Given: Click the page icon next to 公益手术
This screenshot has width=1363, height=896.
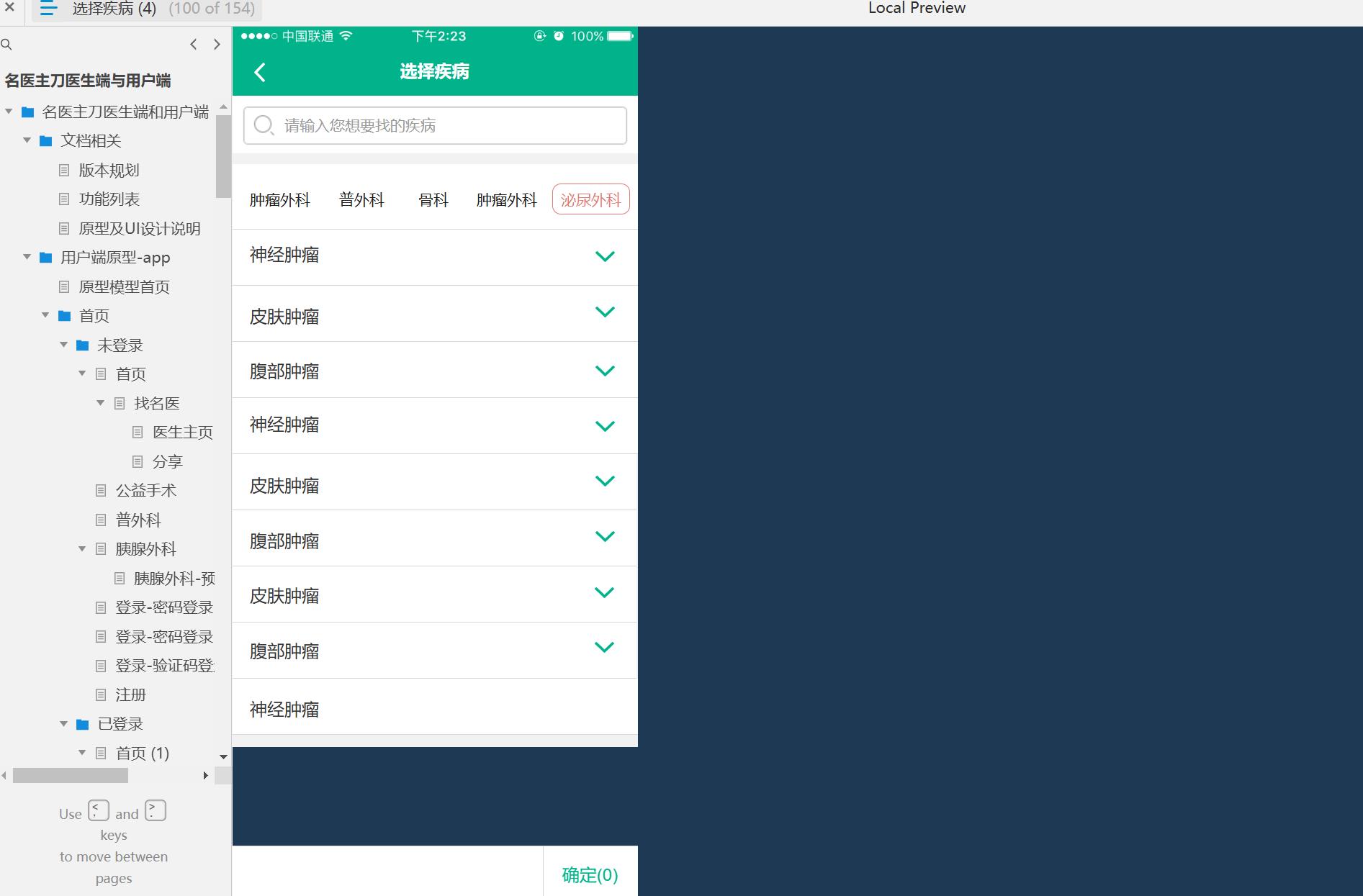Looking at the screenshot, I should [x=101, y=491].
